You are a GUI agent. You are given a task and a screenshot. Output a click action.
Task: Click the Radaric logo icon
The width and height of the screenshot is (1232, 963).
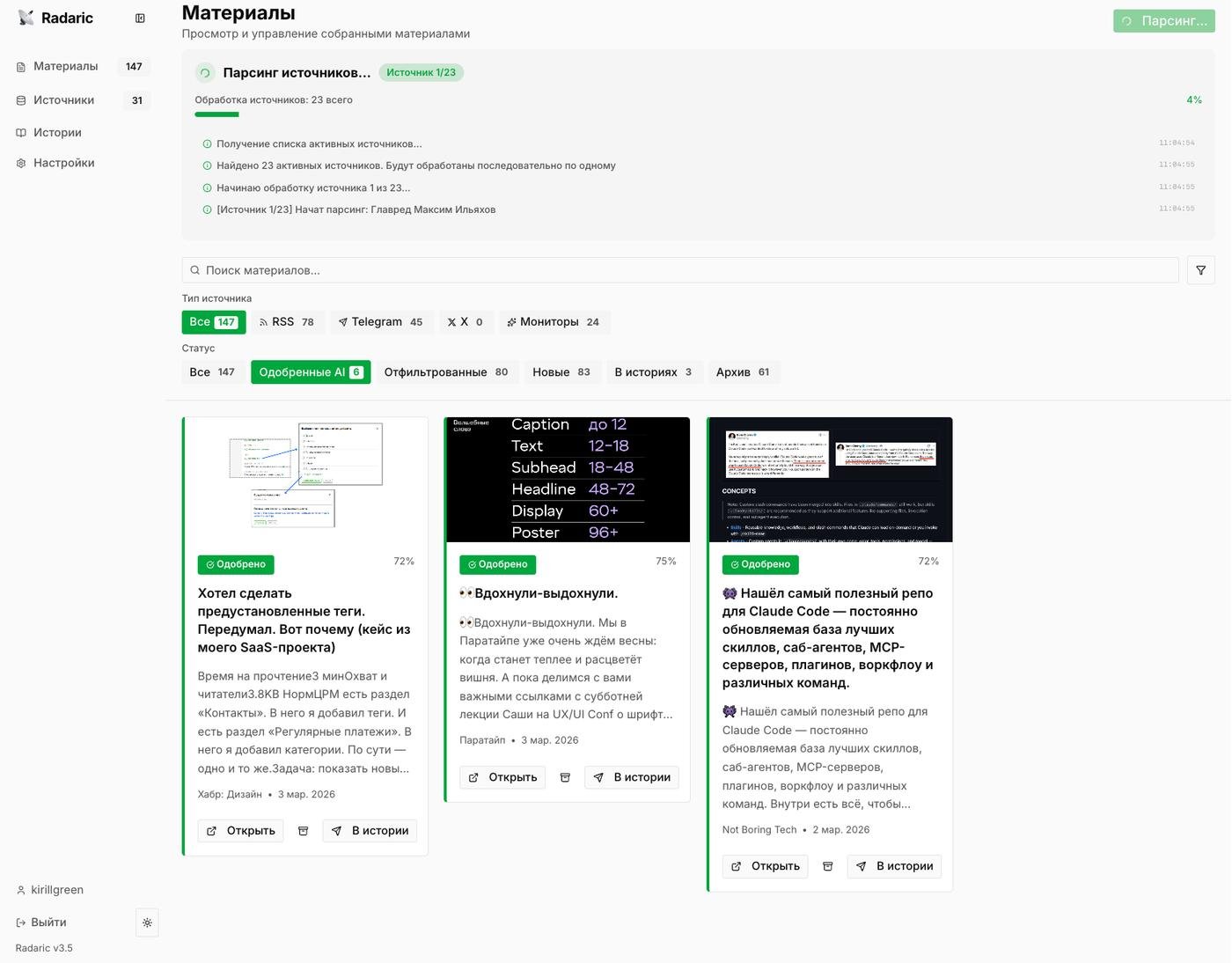[26, 18]
